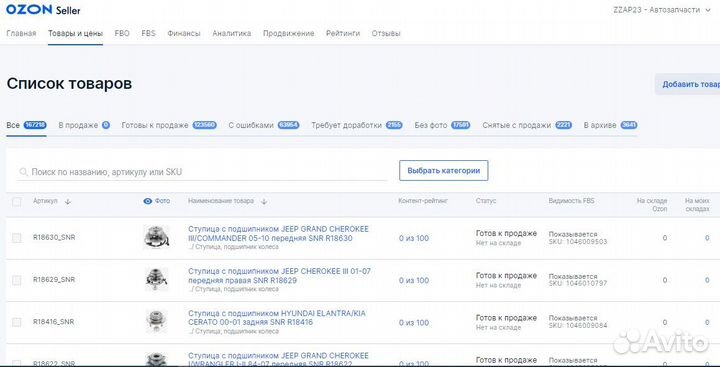Click the OZON Seller logo
This screenshot has width=720, height=367.
(x=44, y=9)
